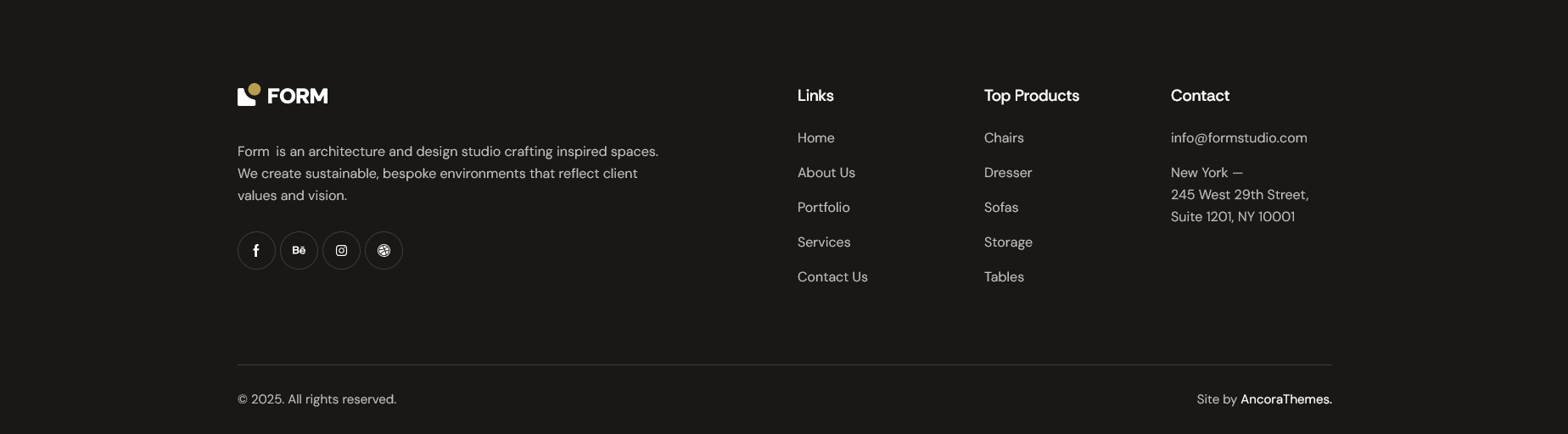Click the Services footer link
This screenshot has width=1568, height=434.
pos(823,242)
